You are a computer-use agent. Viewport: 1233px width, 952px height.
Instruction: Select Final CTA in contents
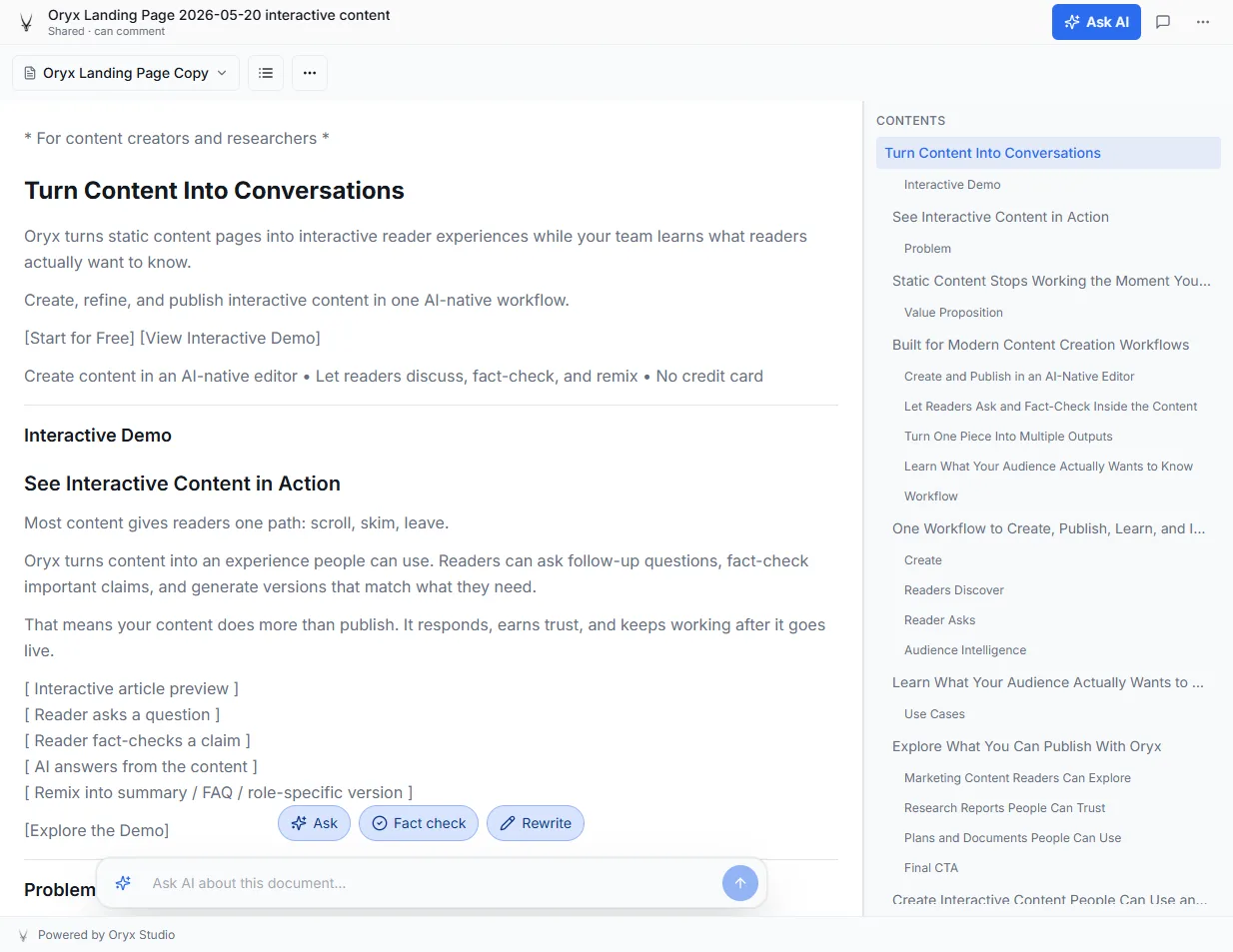(930, 868)
